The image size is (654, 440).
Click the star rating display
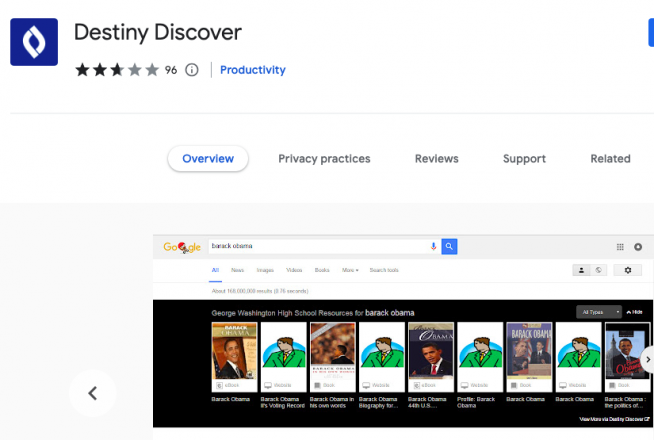tap(117, 70)
